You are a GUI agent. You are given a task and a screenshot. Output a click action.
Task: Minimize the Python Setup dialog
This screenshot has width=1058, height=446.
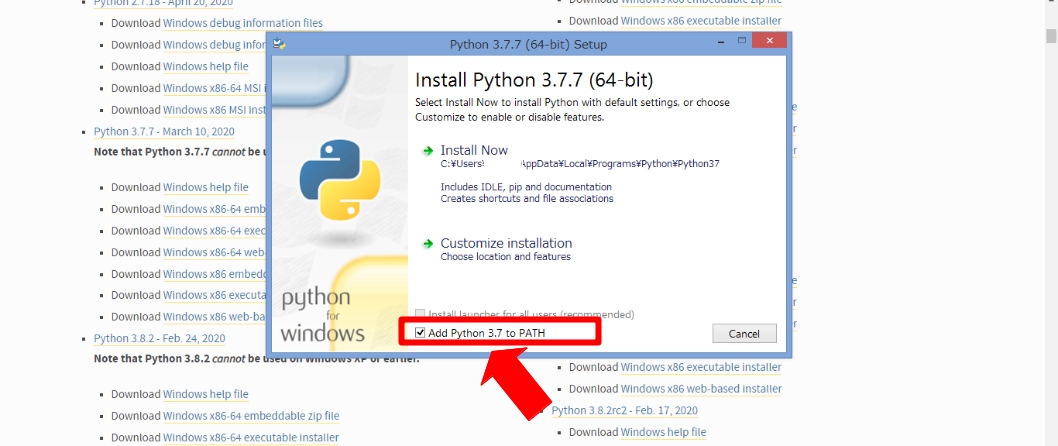[x=723, y=42]
